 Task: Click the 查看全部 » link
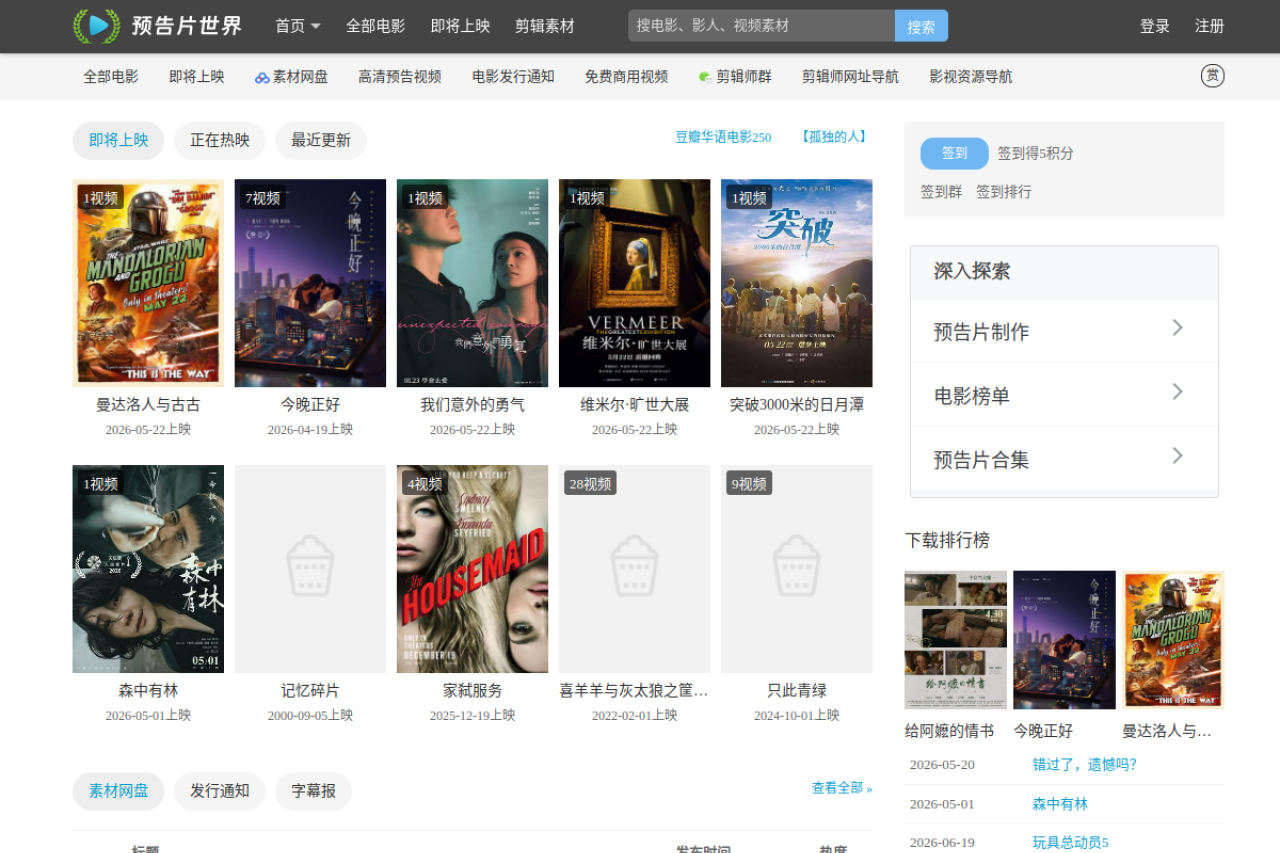click(842, 788)
